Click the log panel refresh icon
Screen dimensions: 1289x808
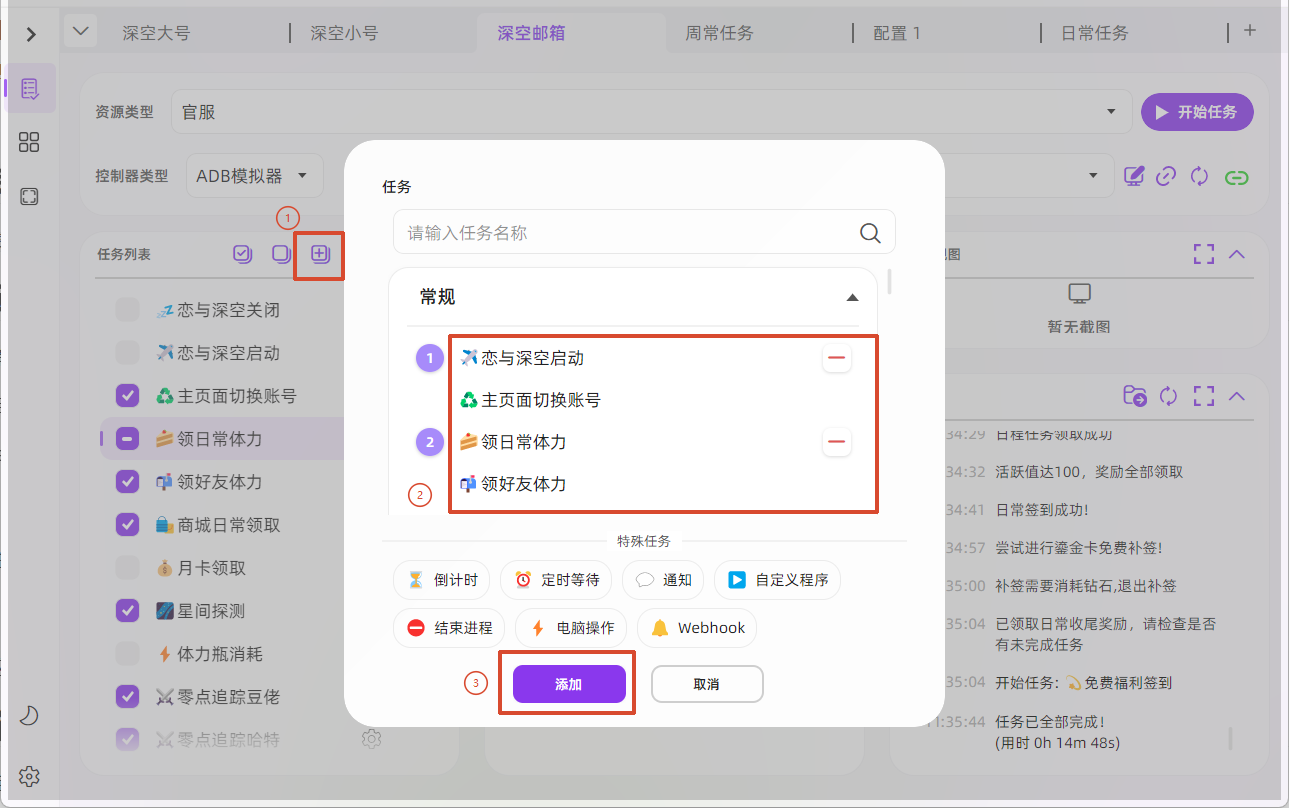click(1168, 396)
